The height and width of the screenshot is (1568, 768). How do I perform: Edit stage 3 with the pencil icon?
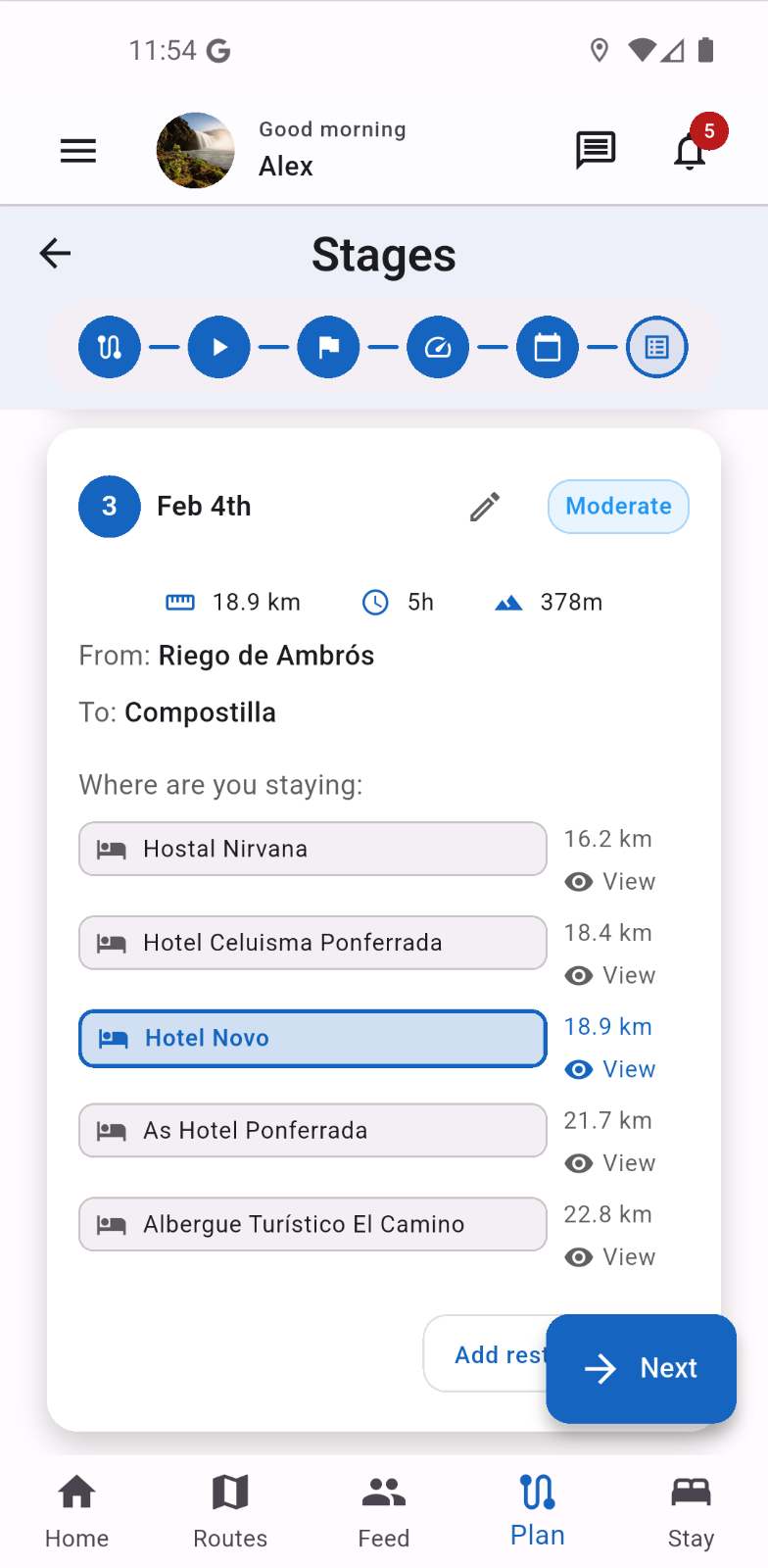(x=485, y=507)
